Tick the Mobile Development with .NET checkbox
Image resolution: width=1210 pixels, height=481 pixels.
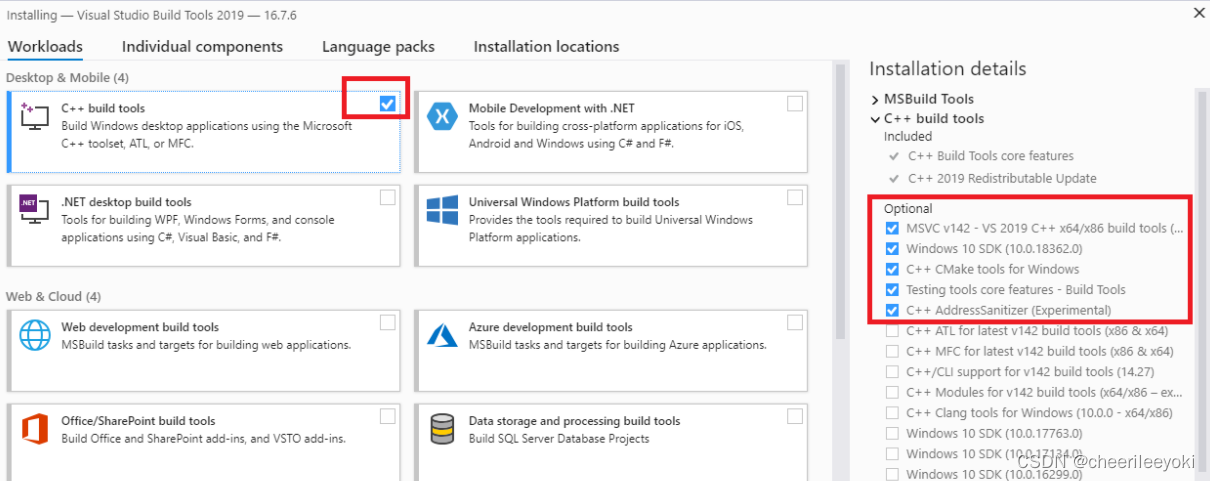(794, 103)
